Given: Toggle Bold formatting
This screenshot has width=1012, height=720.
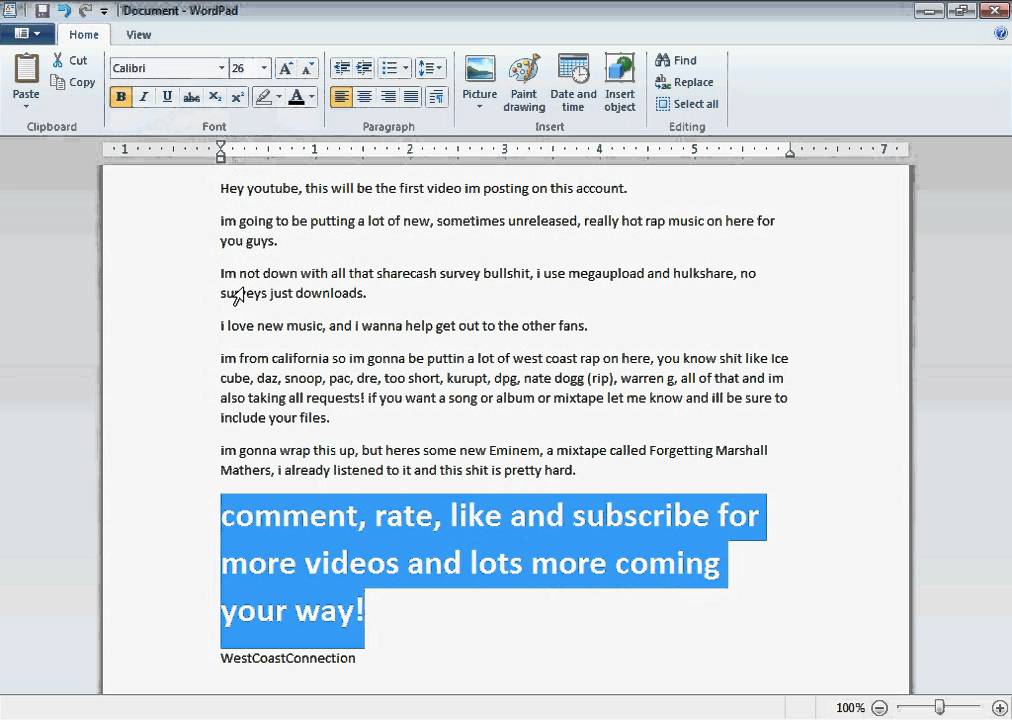Looking at the screenshot, I should (121, 97).
